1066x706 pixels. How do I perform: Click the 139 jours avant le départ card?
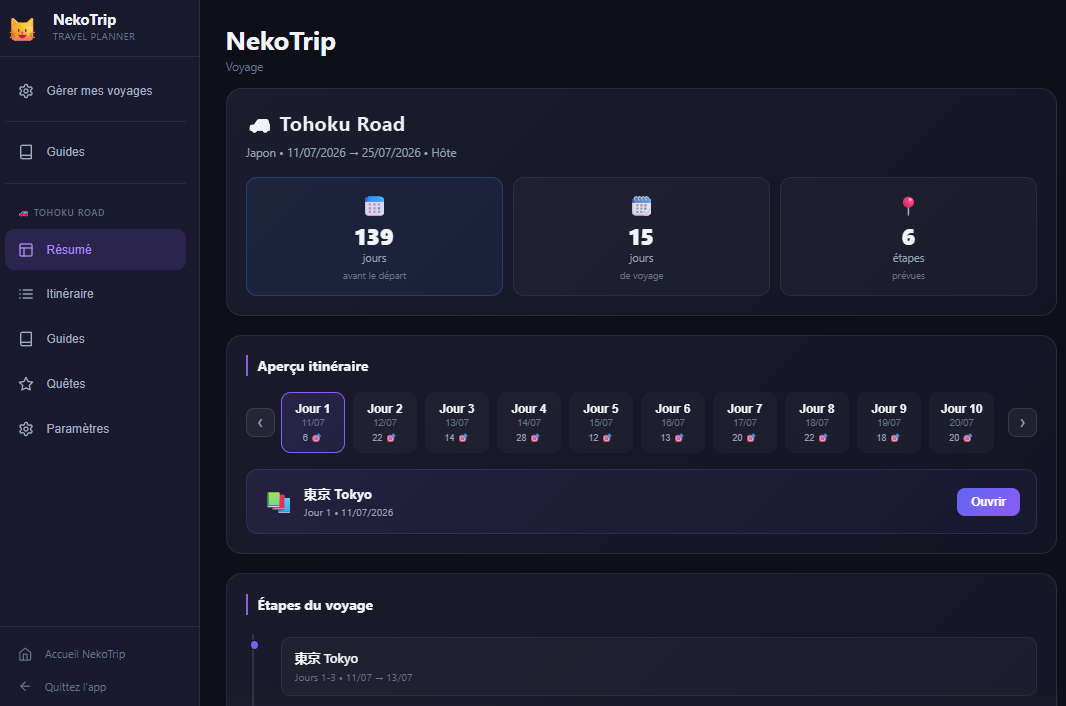(x=374, y=237)
